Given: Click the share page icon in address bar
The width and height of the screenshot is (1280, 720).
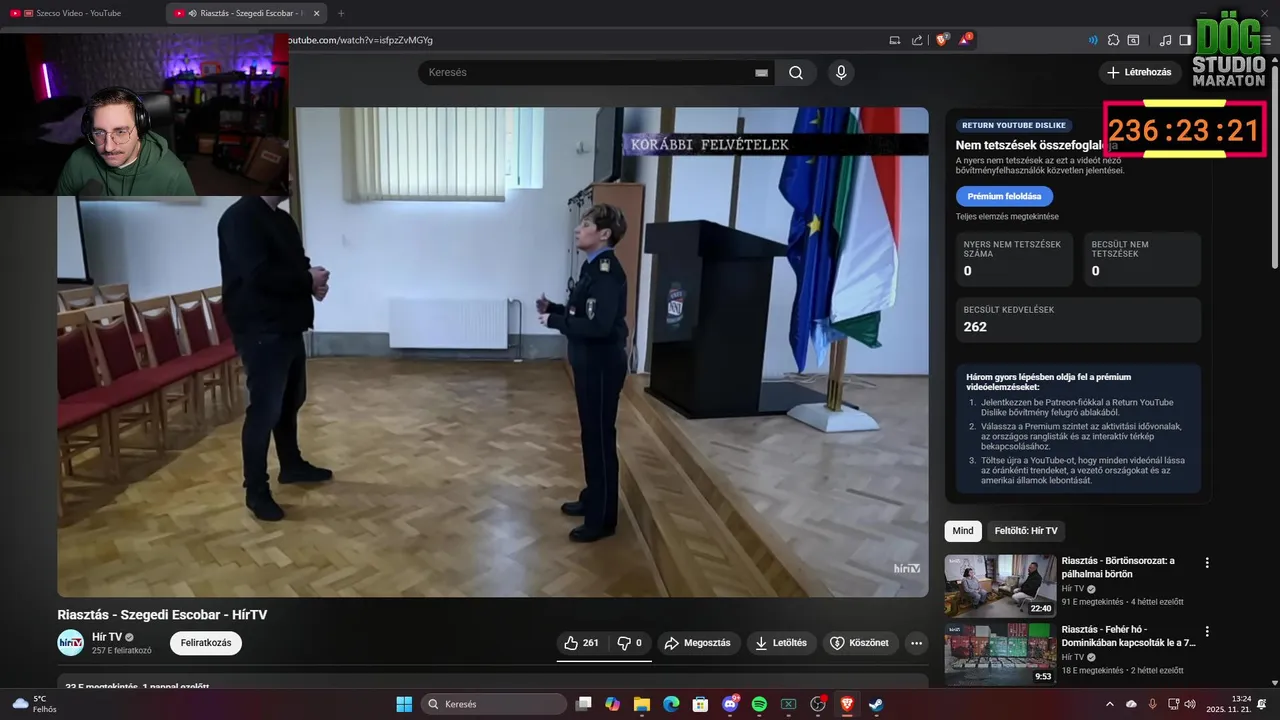Looking at the screenshot, I should click(918, 40).
